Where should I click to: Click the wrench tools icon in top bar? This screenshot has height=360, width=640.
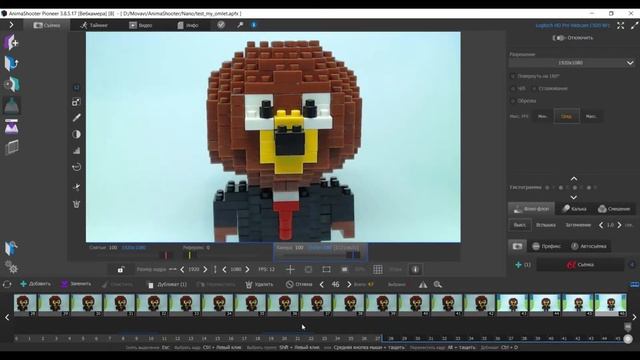[240, 25]
